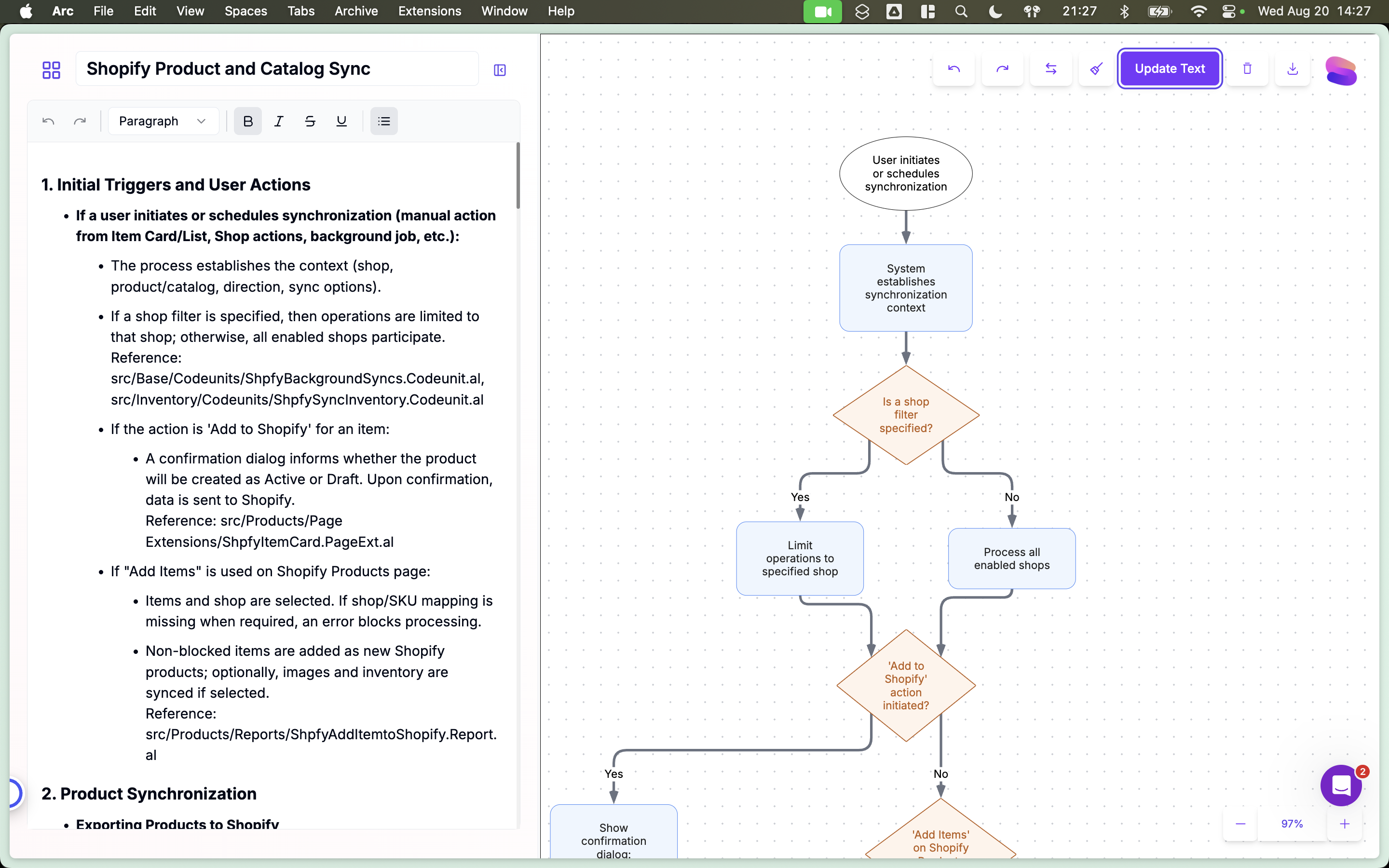Download the flowchart diagram
The width and height of the screenshot is (1389, 868).
pyautogui.click(x=1292, y=68)
